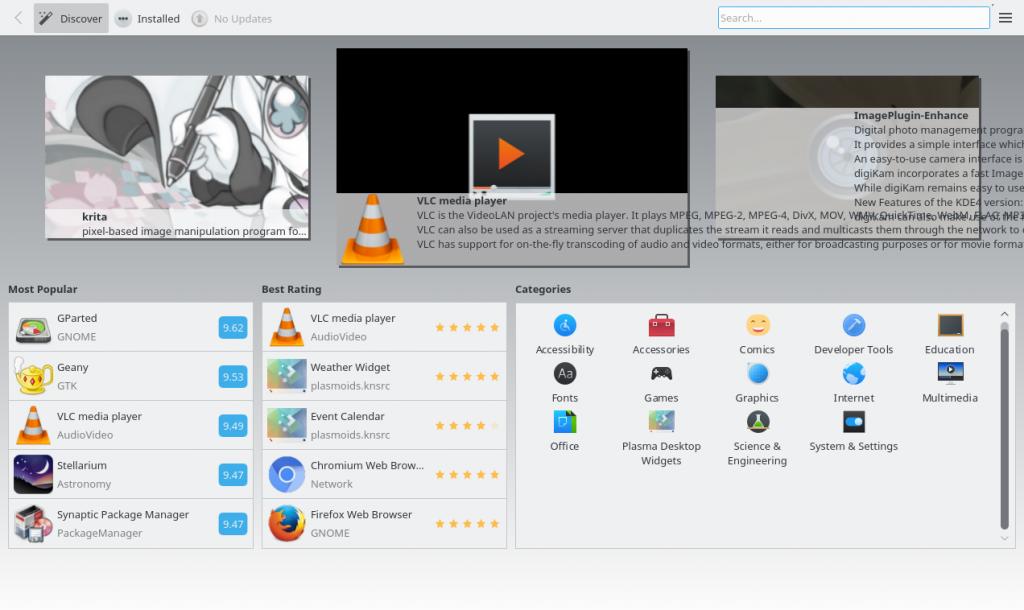This screenshot has height=610, width=1024.
Task: Switch to the Installed tab
Action: (x=148, y=18)
